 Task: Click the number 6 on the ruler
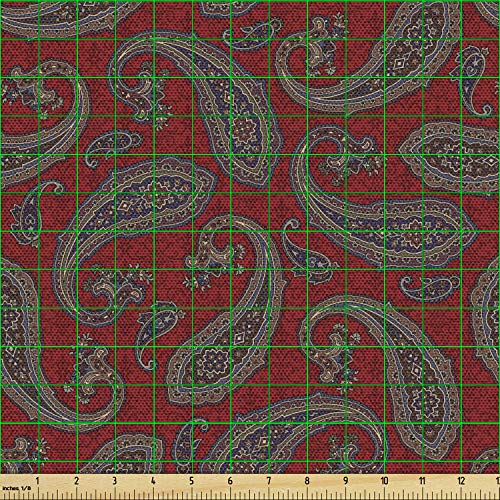click(x=230, y=481)
